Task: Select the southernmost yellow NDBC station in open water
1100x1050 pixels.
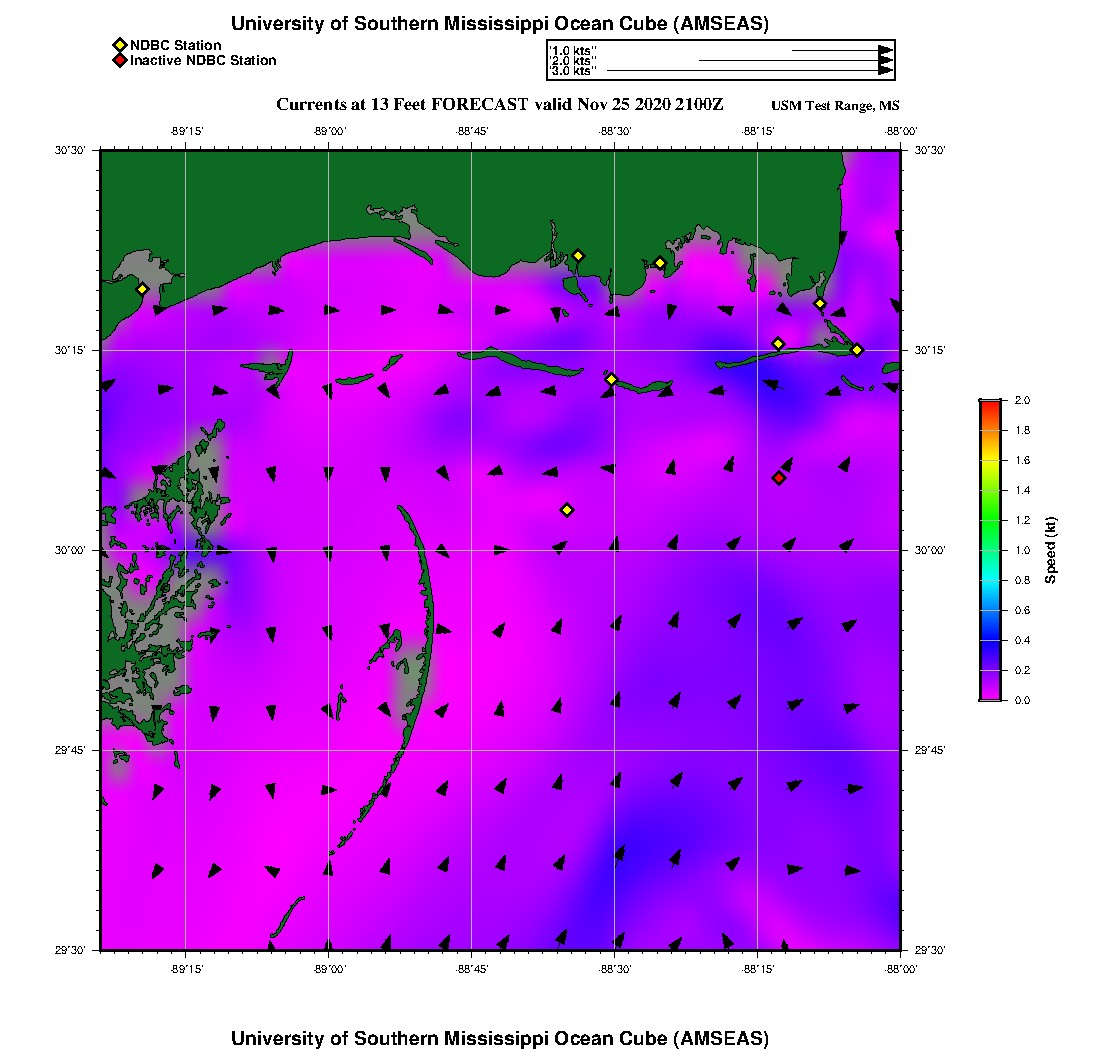Action: click(x=567, y=510)
